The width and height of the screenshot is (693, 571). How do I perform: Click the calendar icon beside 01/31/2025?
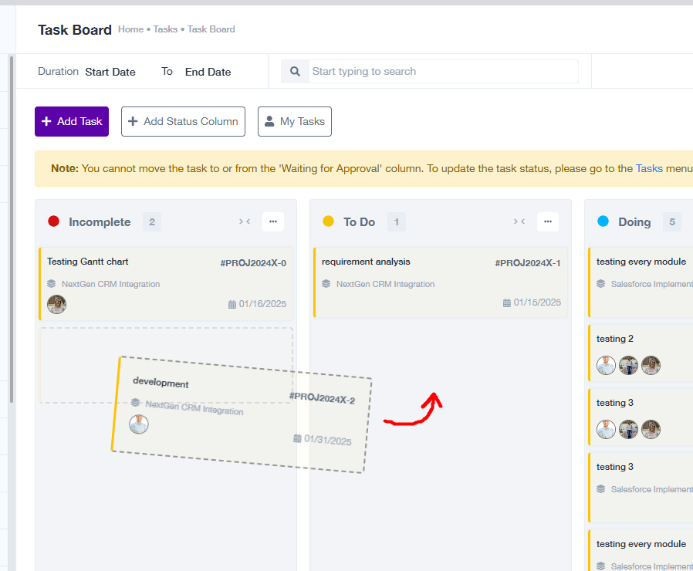tap(297, 438)
